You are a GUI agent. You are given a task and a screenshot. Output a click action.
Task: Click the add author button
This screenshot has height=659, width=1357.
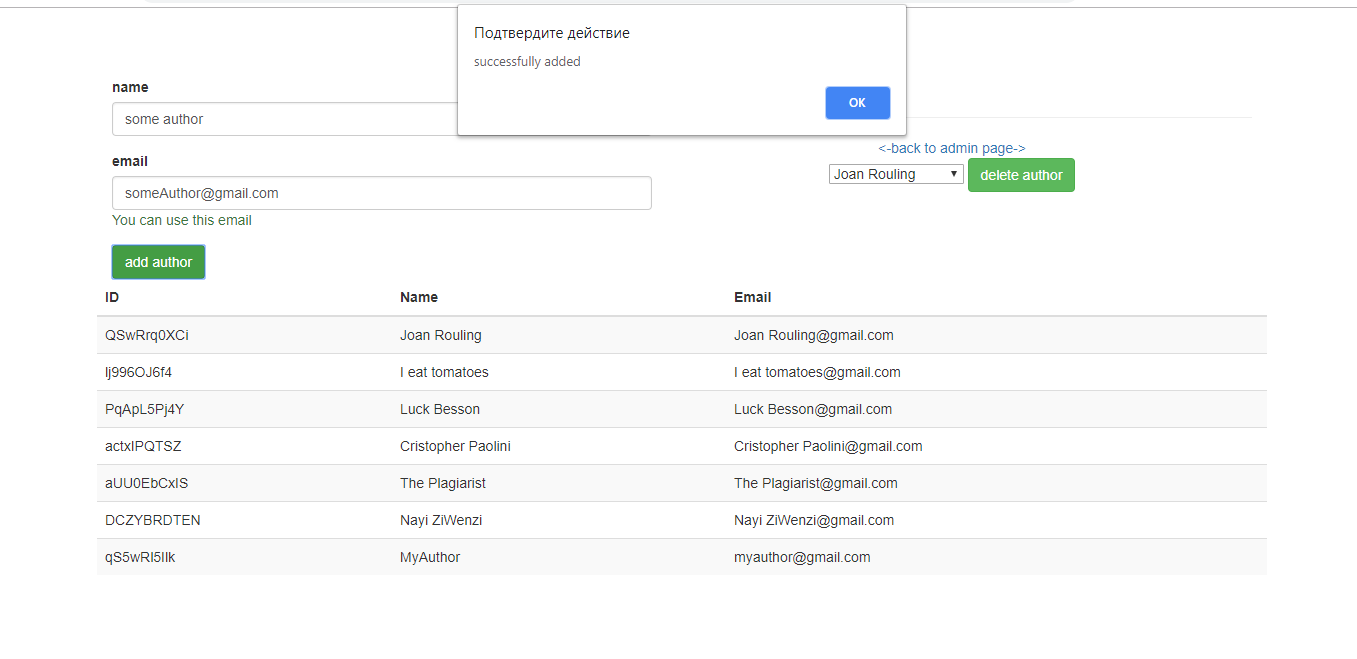(158, 262)
